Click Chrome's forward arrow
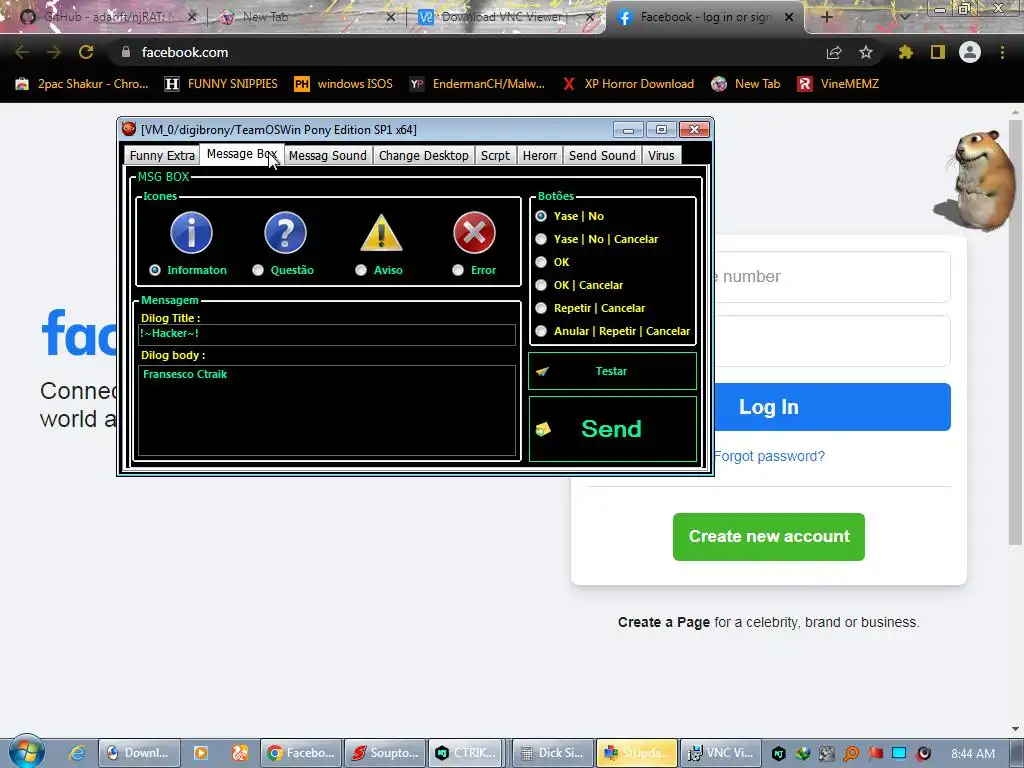 [54, 52]
